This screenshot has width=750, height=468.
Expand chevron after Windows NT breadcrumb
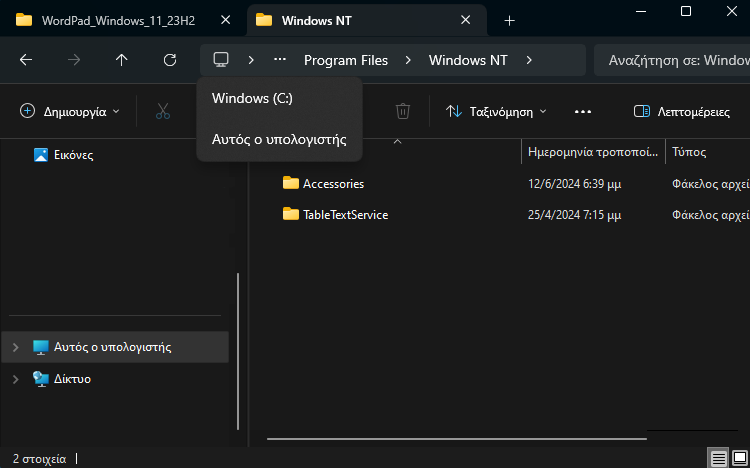pos(529,60)
